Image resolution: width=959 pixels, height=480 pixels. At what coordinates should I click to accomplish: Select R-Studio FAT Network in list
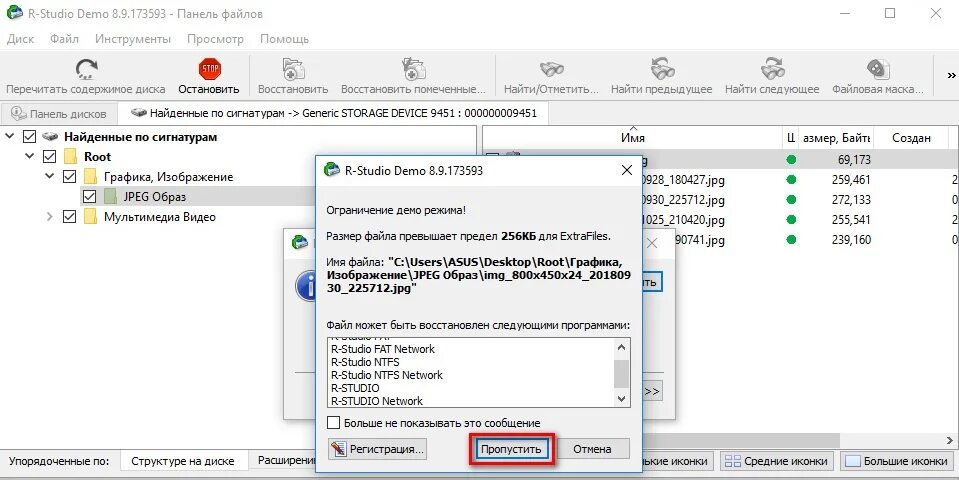tap(383, 349)
